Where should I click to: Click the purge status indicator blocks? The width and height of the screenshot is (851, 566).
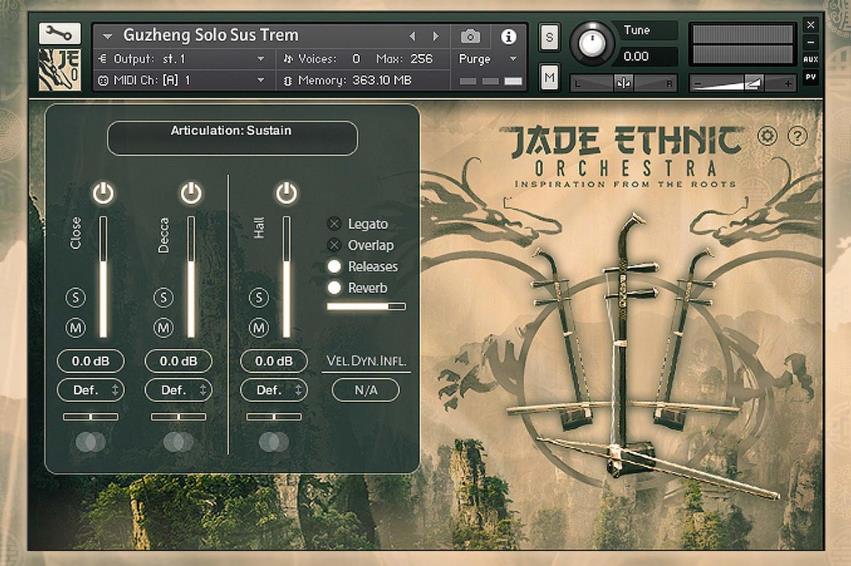point(491,81)
